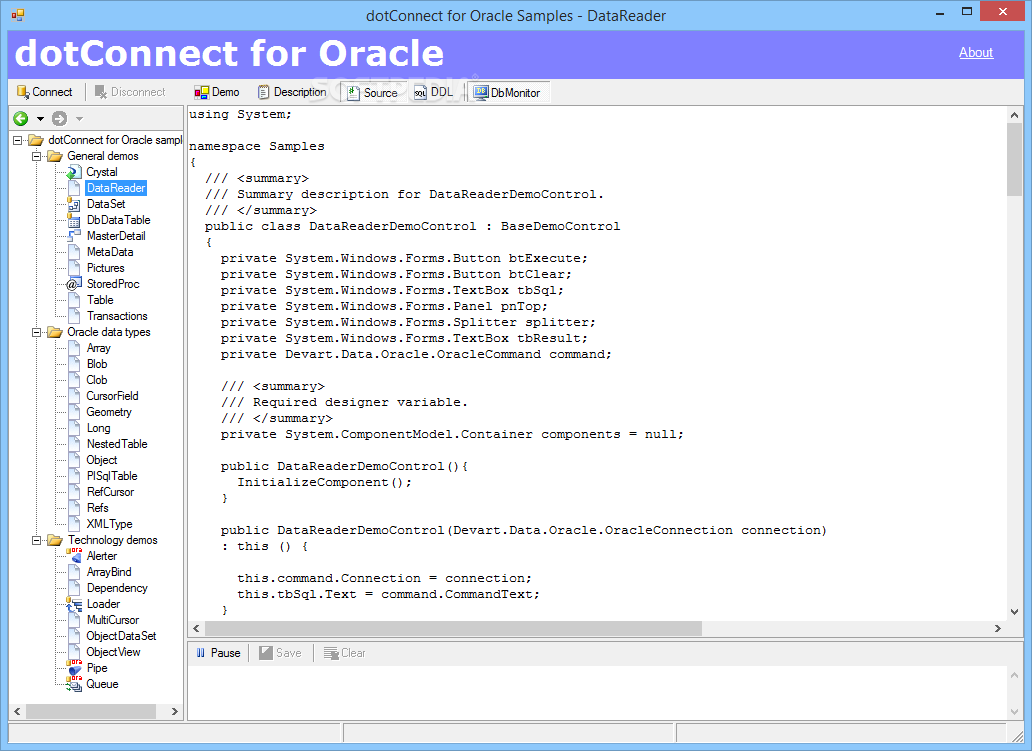The height and width of the screenshot is (751, 1032).
Task: Collapse the Technology demos tree node
Action: click(37, 540)
